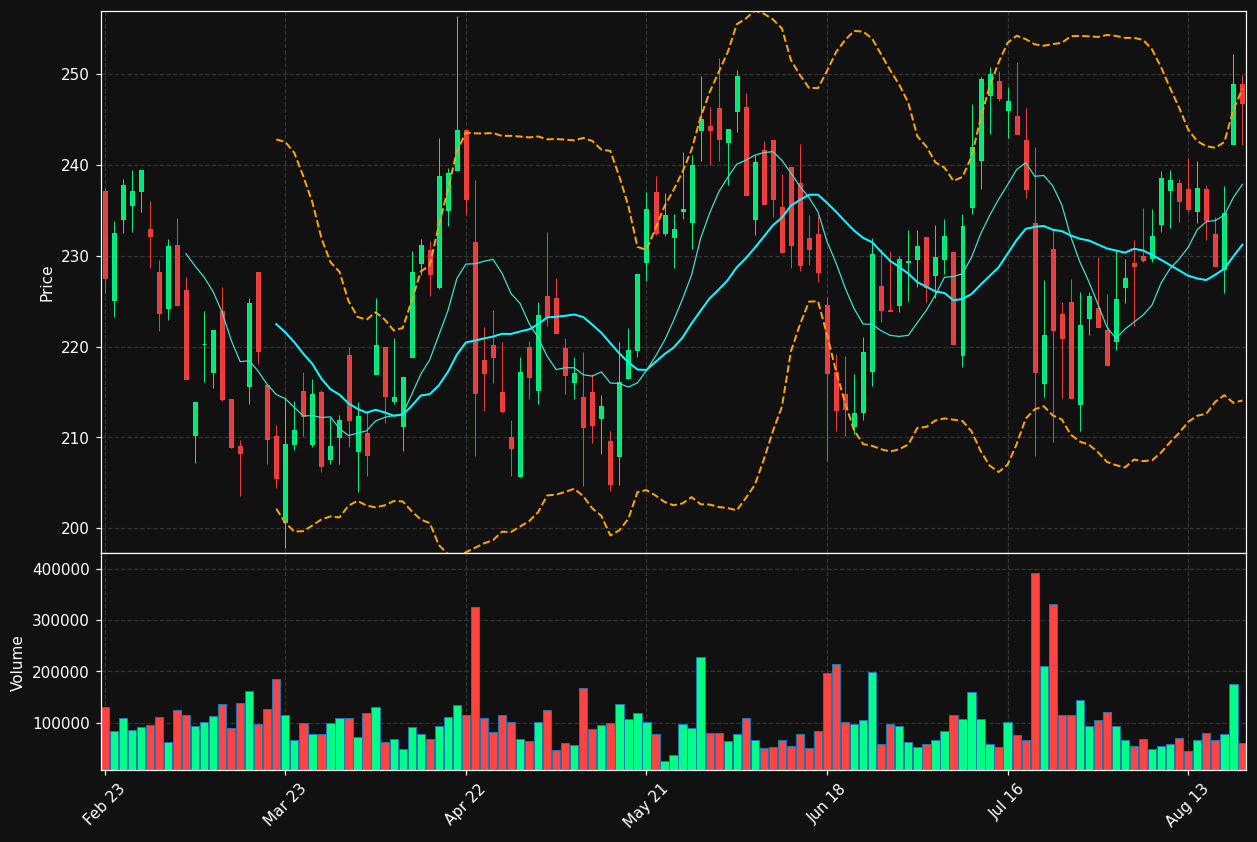The image size is (1257, 842).
Task: Click the 'Volume' axis title
Action: point(18,663)
